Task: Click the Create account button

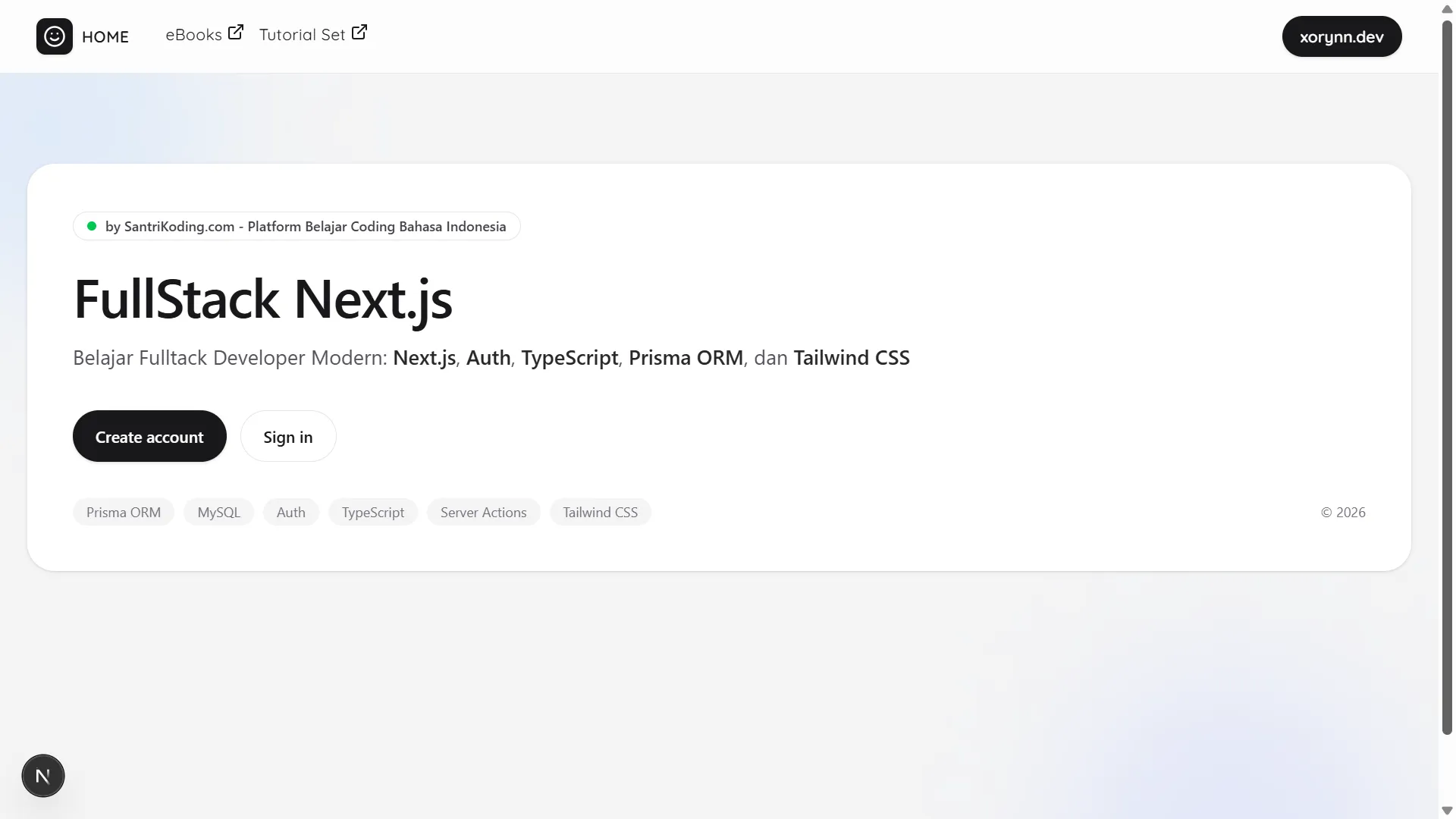Action: pos(149,436)
